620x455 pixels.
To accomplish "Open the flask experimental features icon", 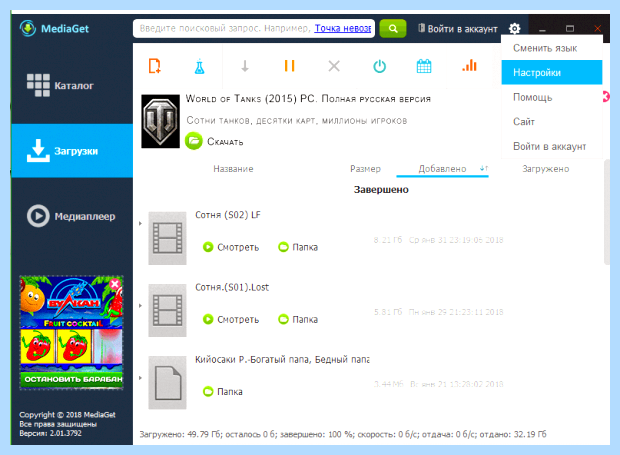I will coord(199,66).
